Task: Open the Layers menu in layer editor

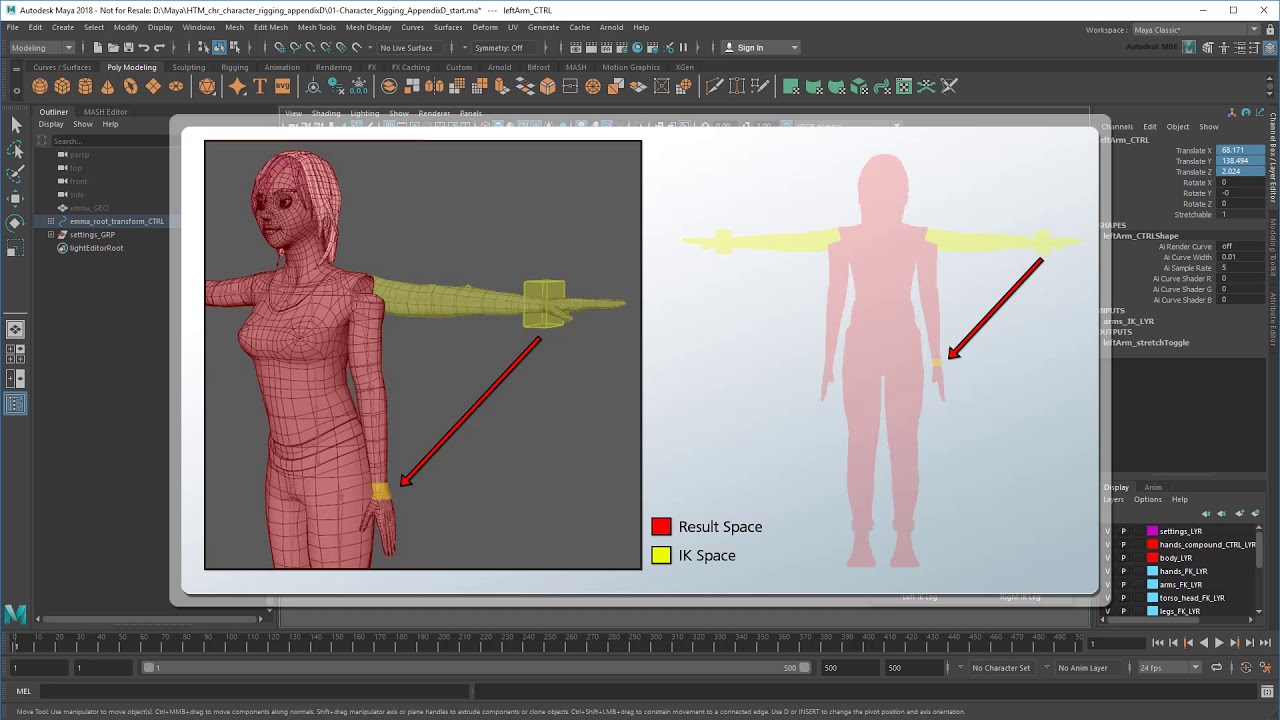Action: (1113, 499)
